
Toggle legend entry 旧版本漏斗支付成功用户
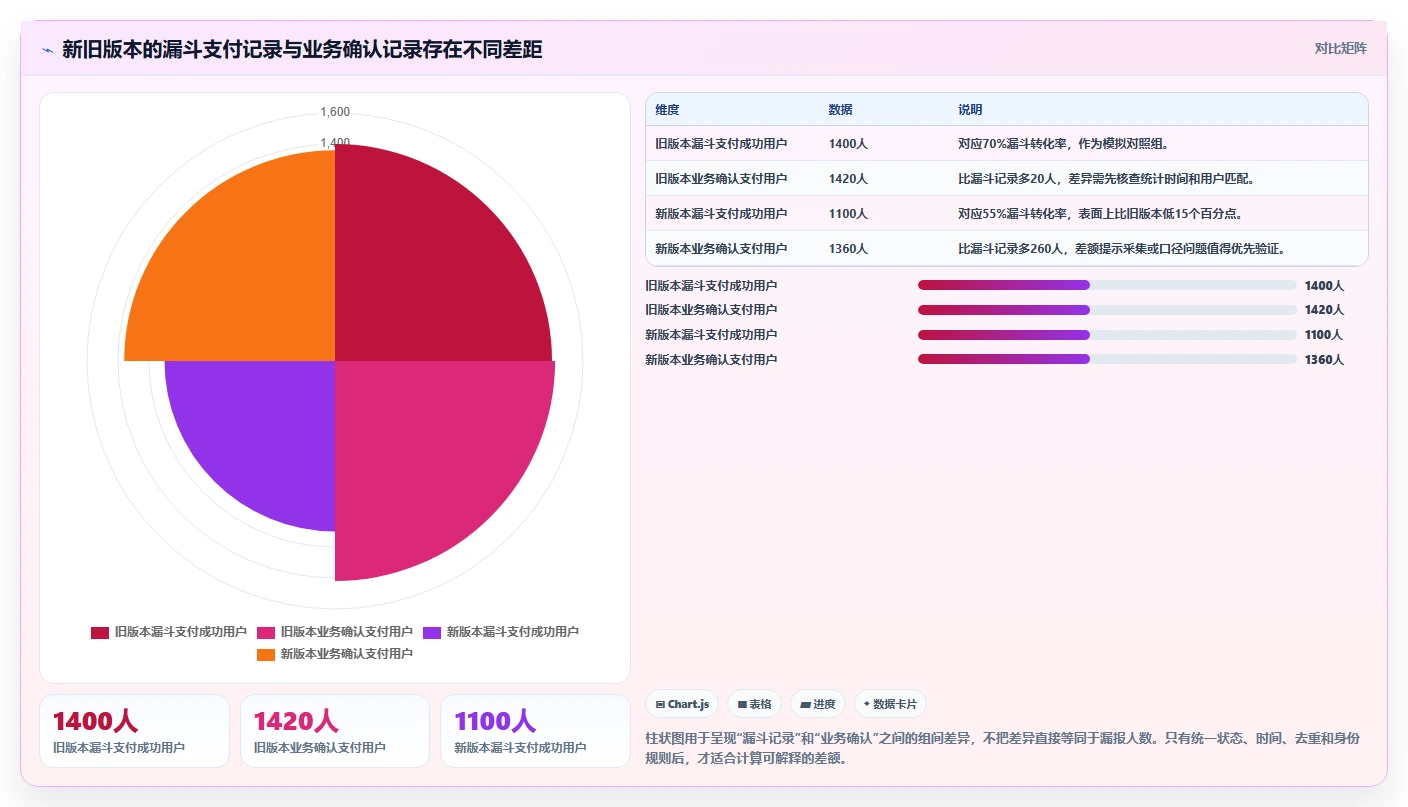pyautogui.click(x=169, y=632)
